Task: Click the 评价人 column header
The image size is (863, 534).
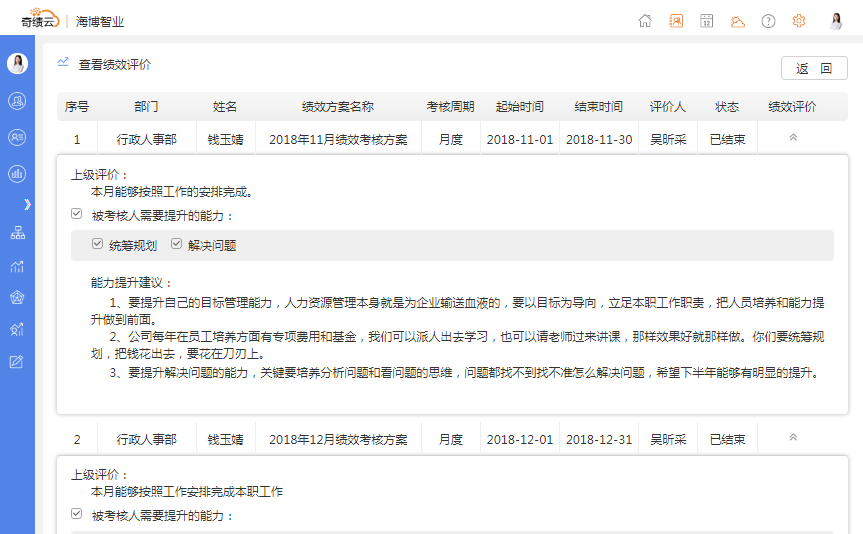Action: point(668,106)
